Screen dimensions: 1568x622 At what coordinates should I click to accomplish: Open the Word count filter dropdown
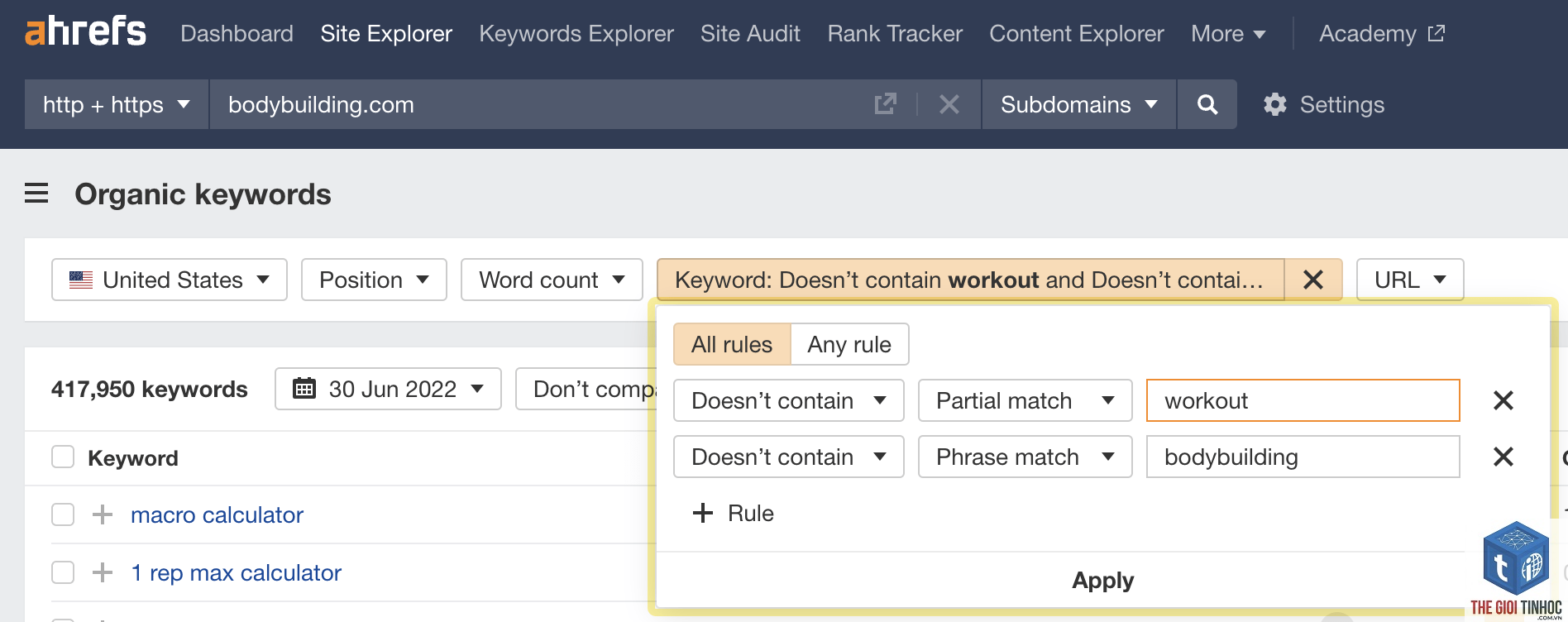click(x=552, y=280)
